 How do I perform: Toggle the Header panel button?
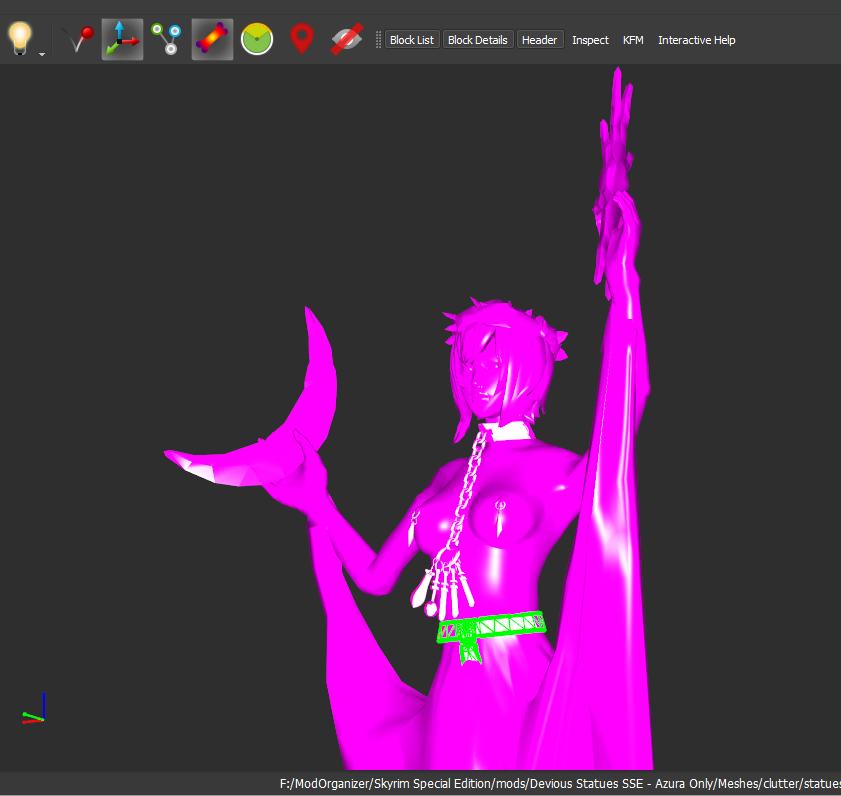click(540, 40)
